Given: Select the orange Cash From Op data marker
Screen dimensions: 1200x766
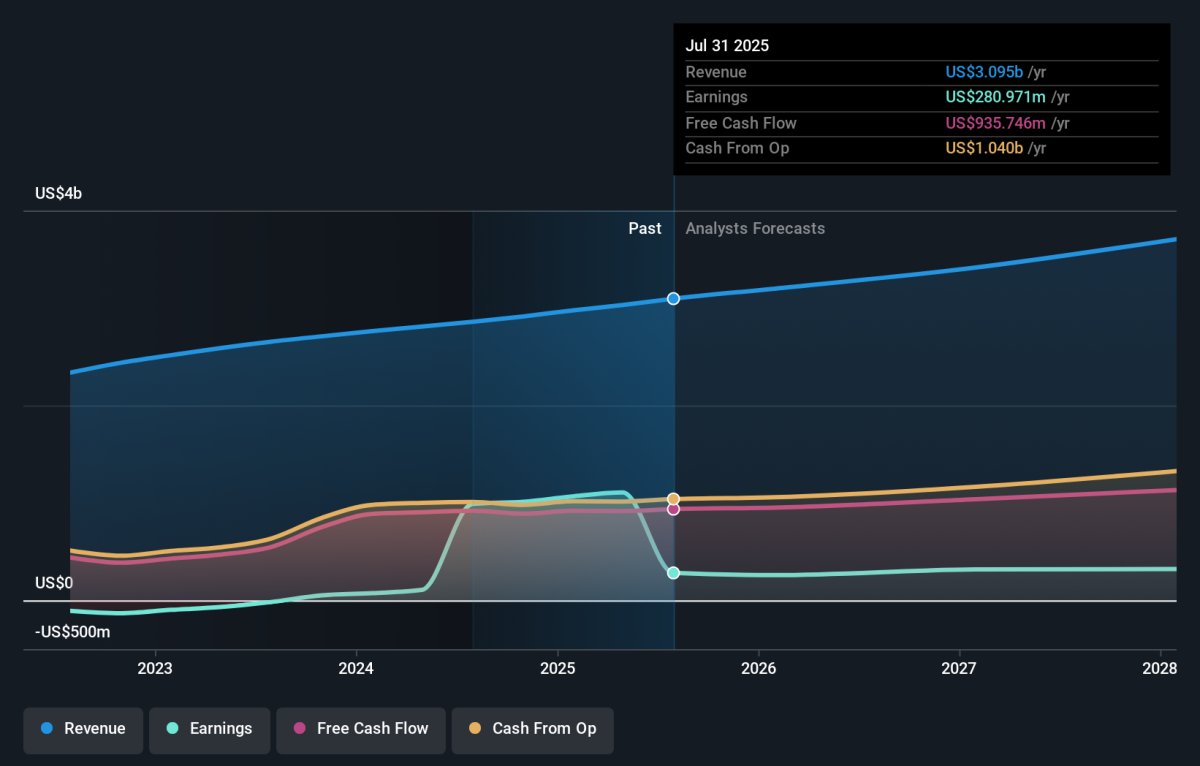Looking at the screenshot, I should [674, 498].
